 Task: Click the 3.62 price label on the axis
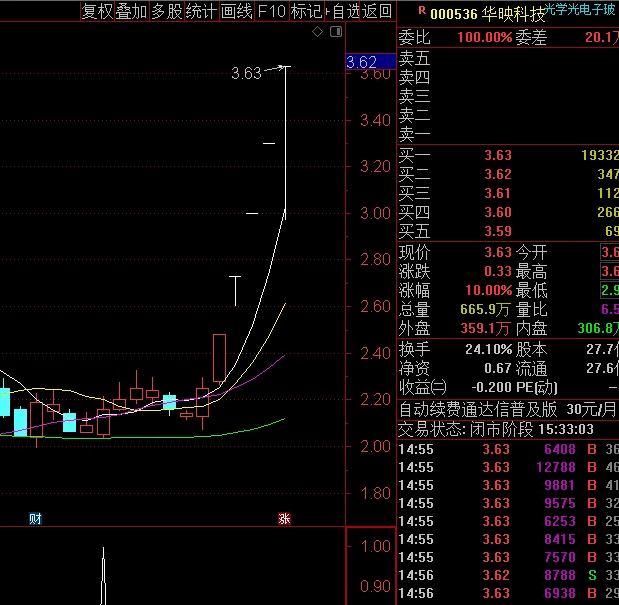[361, 62]
